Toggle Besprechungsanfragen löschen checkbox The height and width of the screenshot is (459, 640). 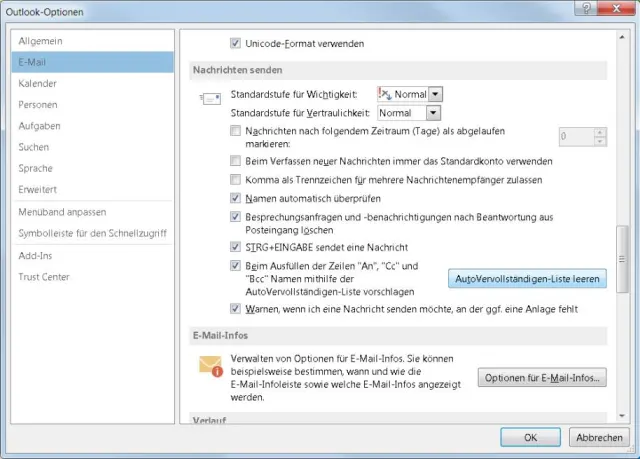tap(235, 216)
